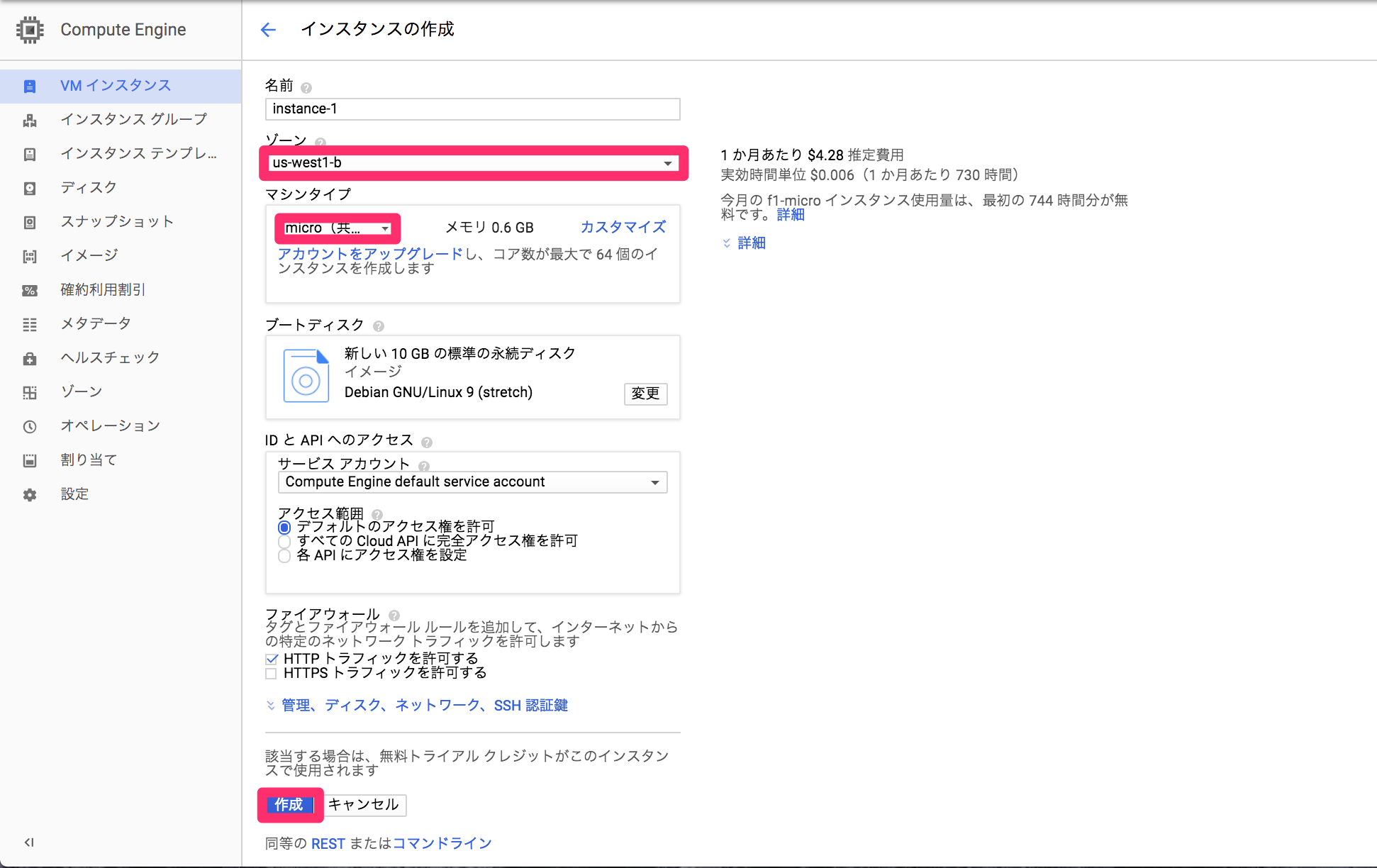Click the ディスク sidebar icon
Viewport: 1377px width, 868px height.
coord(30,189)
